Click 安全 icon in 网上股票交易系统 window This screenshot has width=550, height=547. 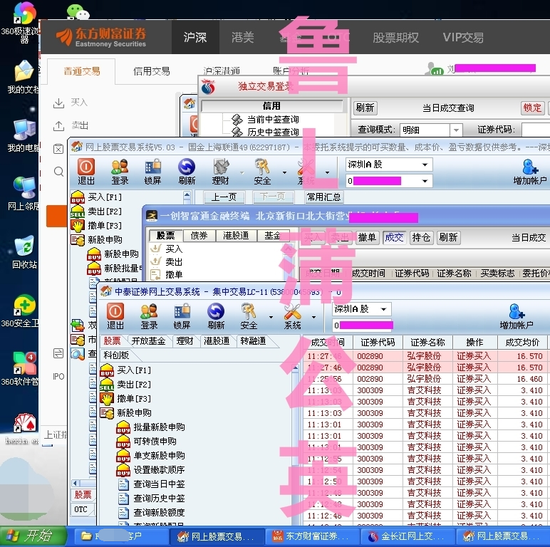point(262,171)
